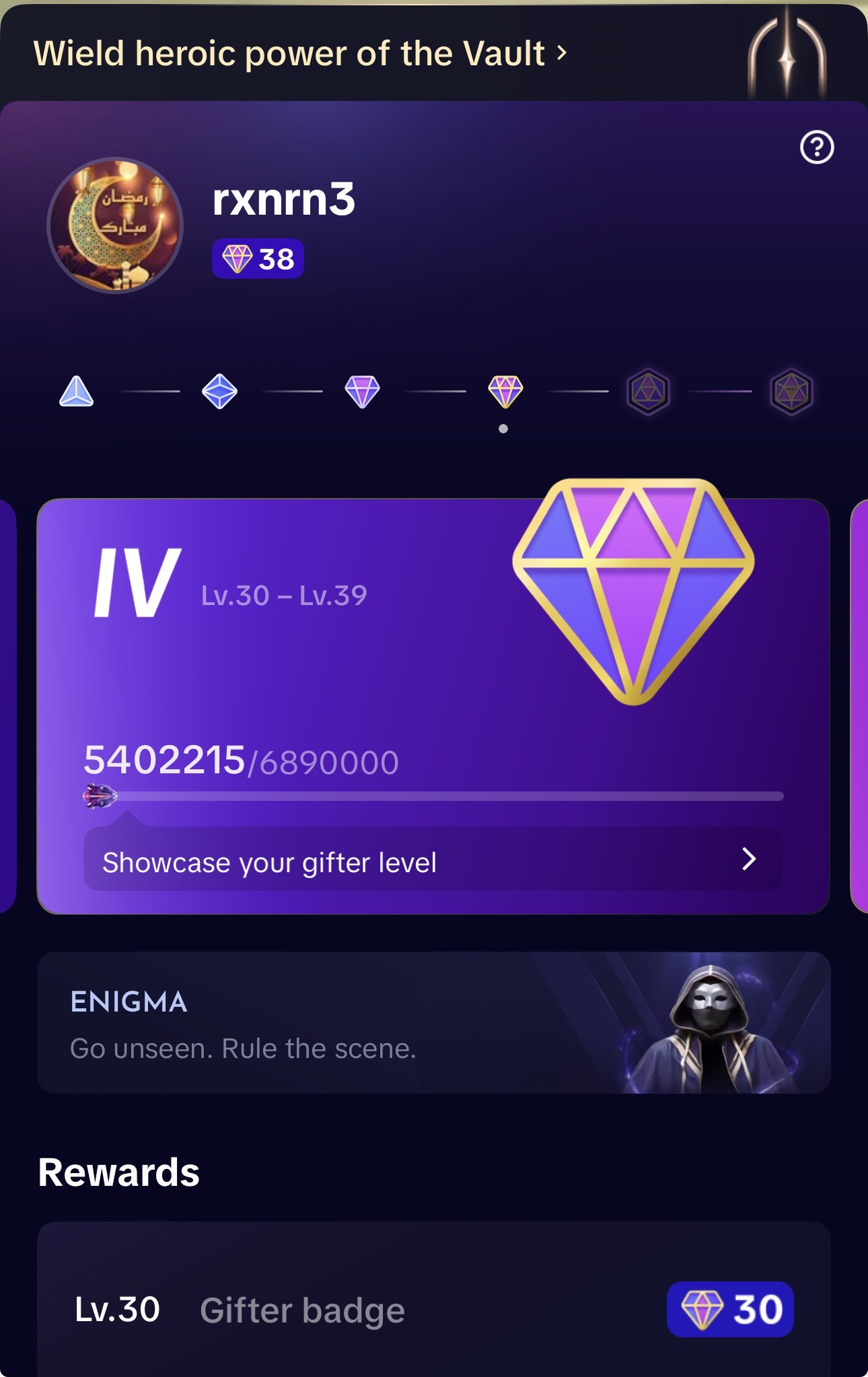The height and width of the screenshot is (1377, 868).
Task: Open the rxnrn3 profile avatar
Action: pos(115,225)
